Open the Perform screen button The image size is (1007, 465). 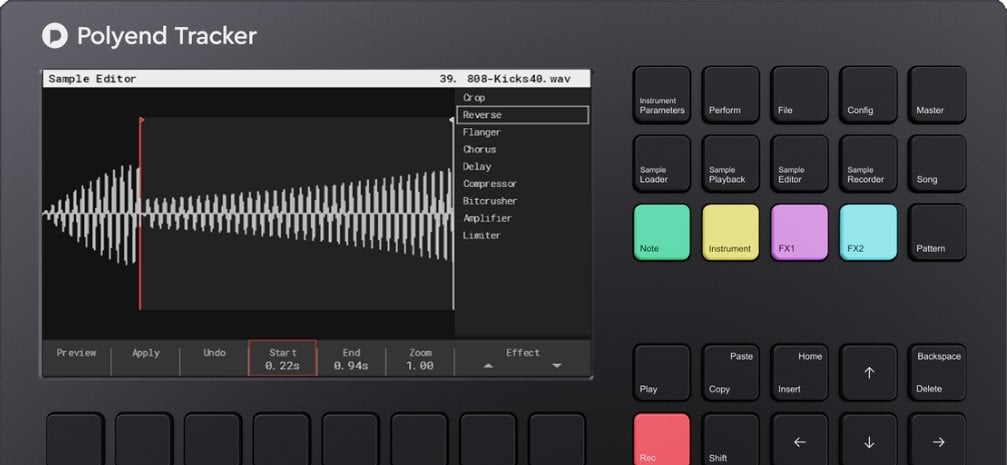pyautogui.click(x=730, y=95)
